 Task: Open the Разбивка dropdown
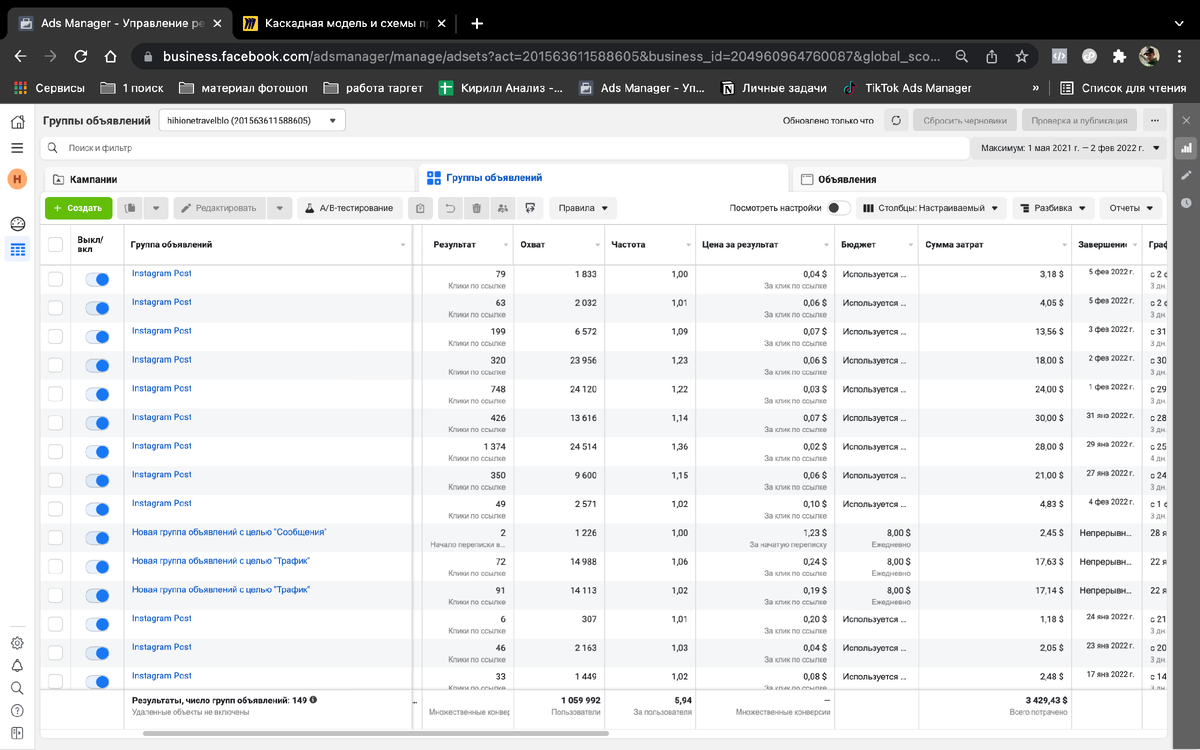click(x=1053, y=208)
